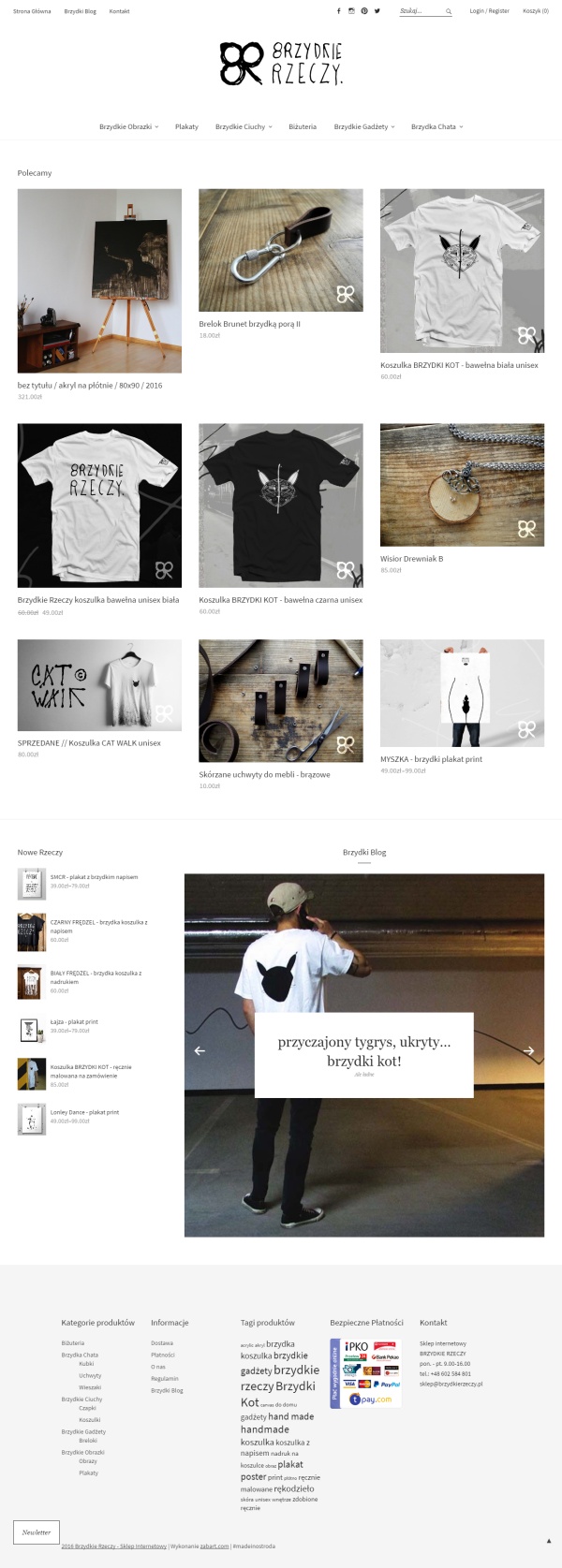
Task: Click the Login / Register link
Action: pos(489,11)
